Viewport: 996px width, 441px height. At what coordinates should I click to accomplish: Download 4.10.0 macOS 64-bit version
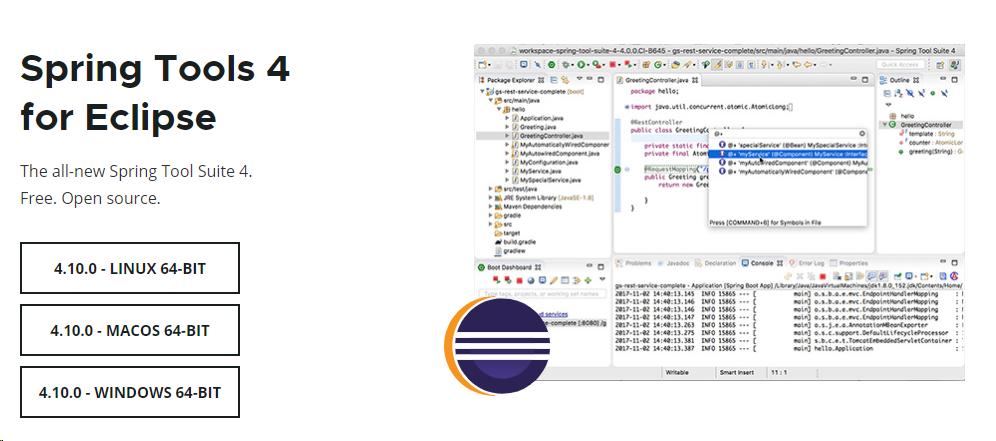coord(130,330)
